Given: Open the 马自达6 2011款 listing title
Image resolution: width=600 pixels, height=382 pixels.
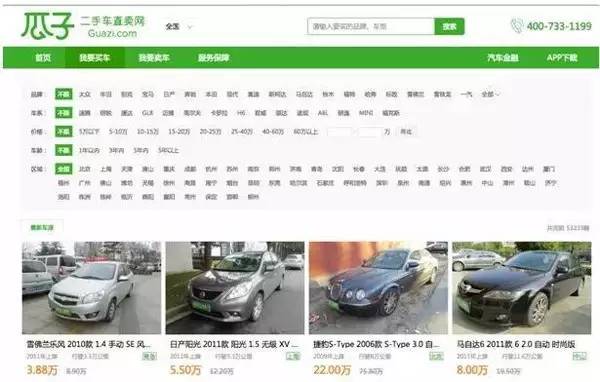Looking at the screenshot, I should [x=516, y=344].
